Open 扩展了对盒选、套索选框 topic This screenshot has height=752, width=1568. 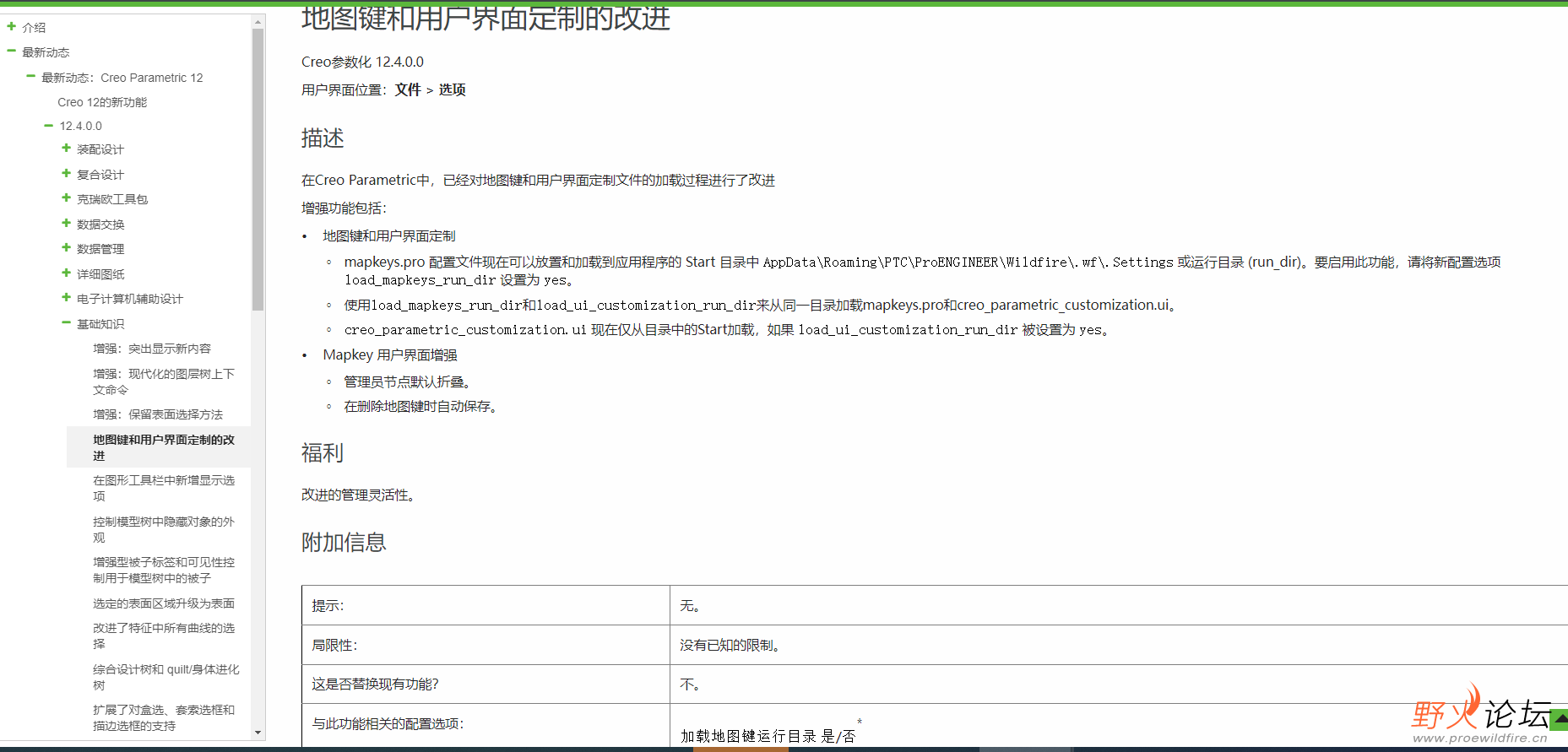[x=164, y=717]
